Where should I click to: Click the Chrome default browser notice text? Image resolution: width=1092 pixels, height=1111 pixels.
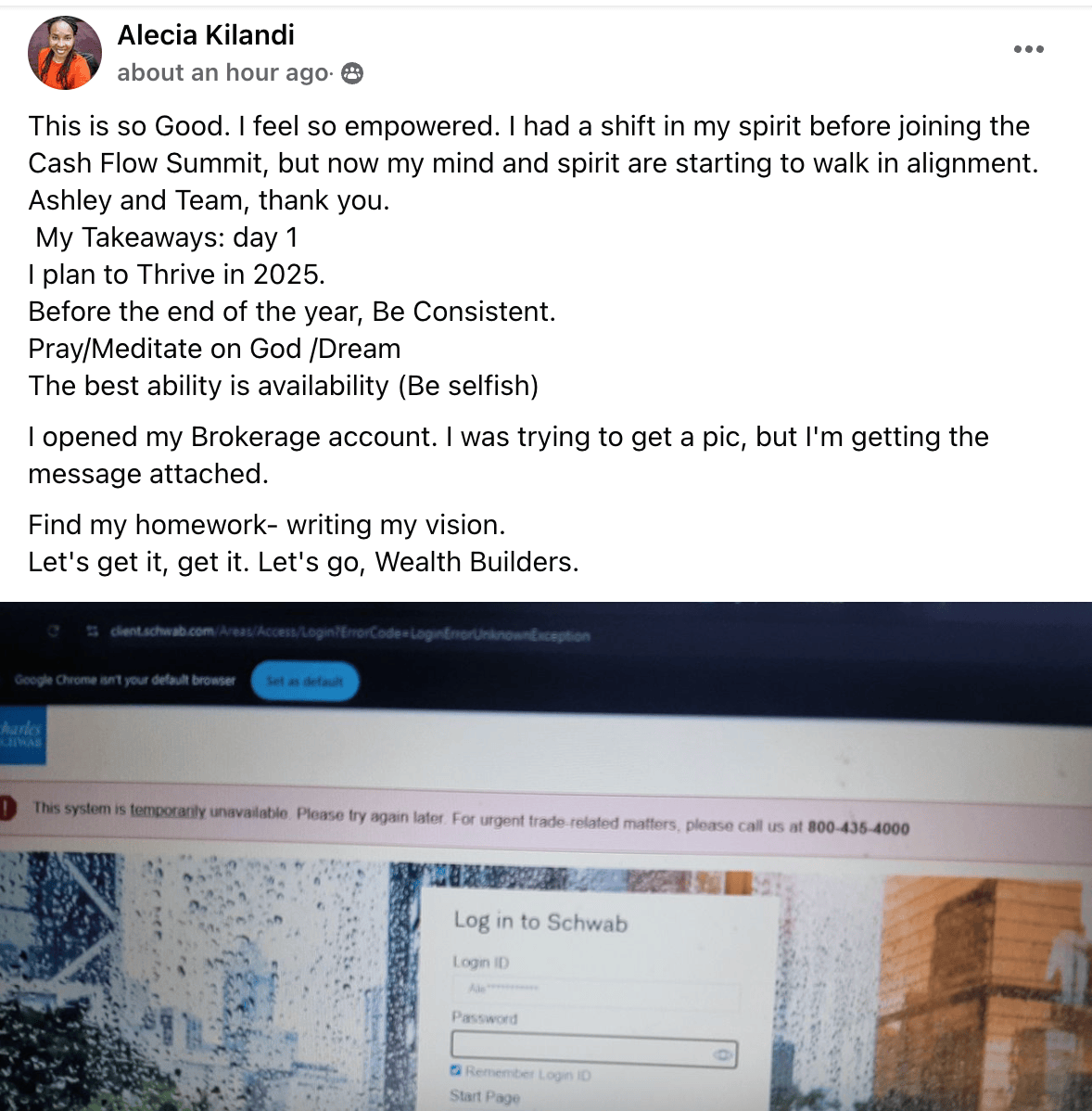[124, 680]
